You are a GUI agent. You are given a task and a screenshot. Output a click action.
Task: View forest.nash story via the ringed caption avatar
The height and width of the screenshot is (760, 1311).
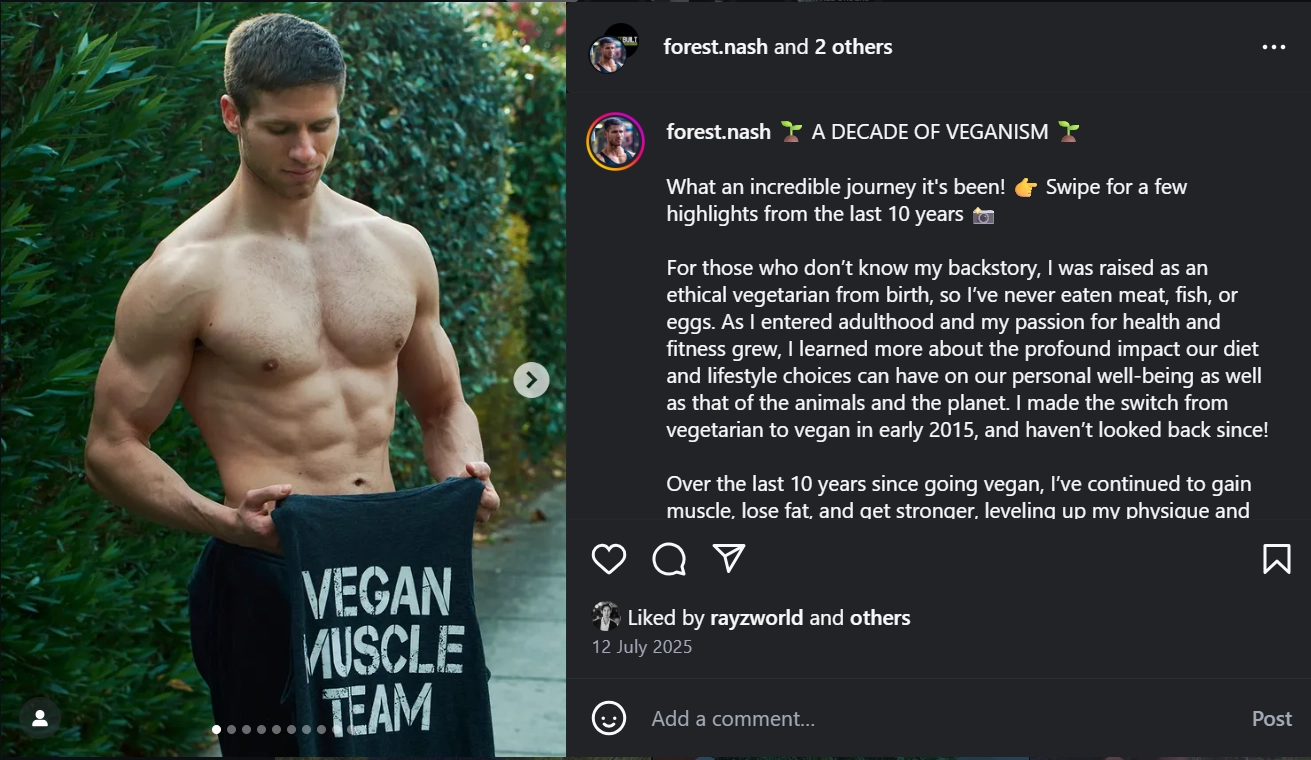click(x=615, y=141)
